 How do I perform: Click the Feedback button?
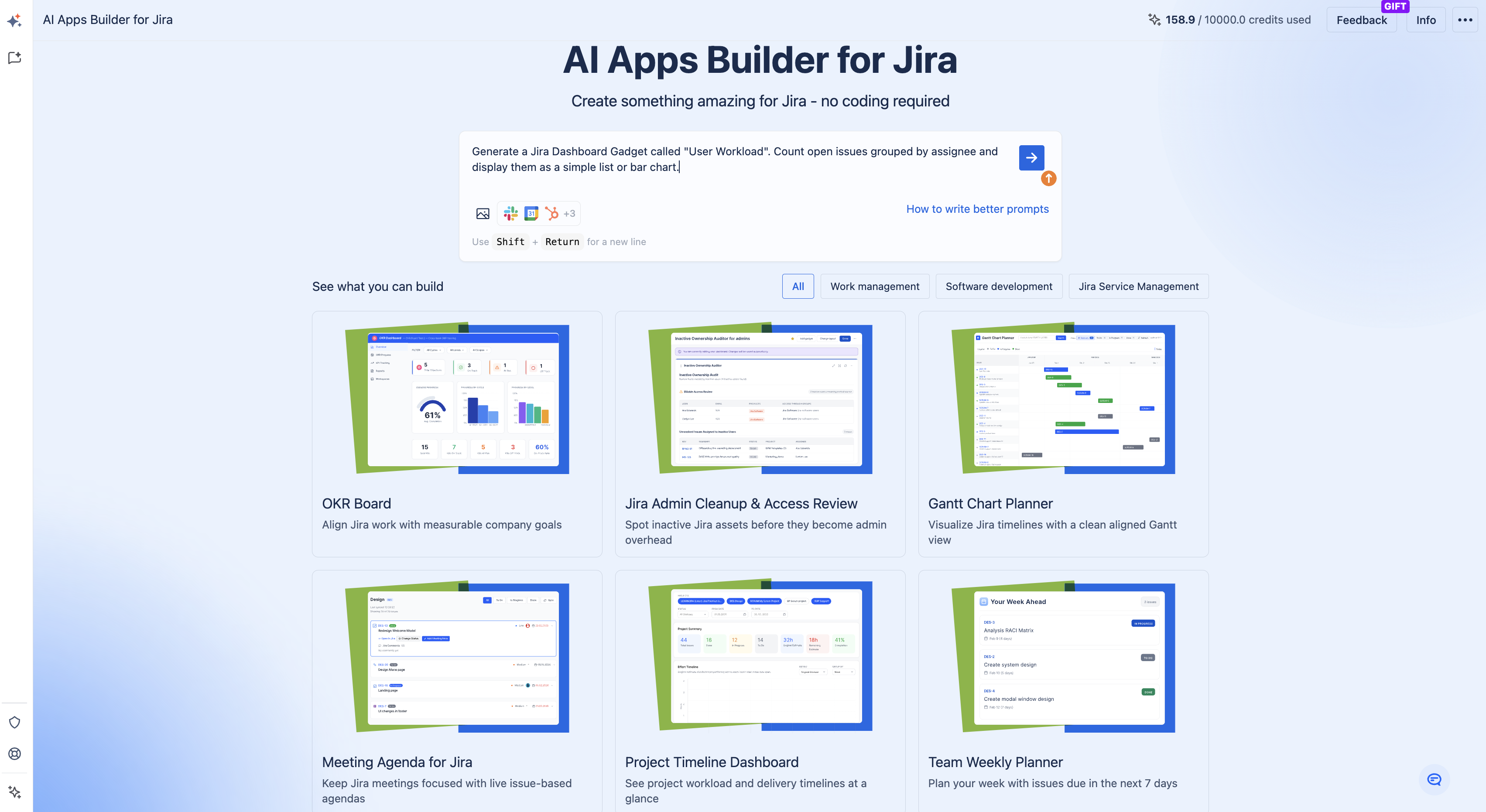(x=1361, y=20)
